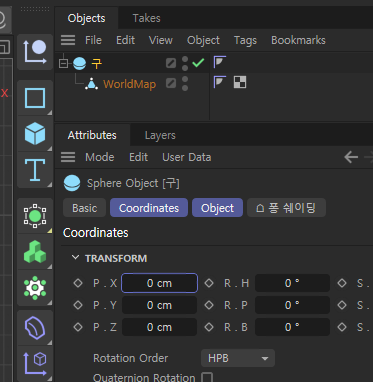Go back with Attributes left arrow
The height and width of the screenshot is (382, 373).
(x=351, y=157)
